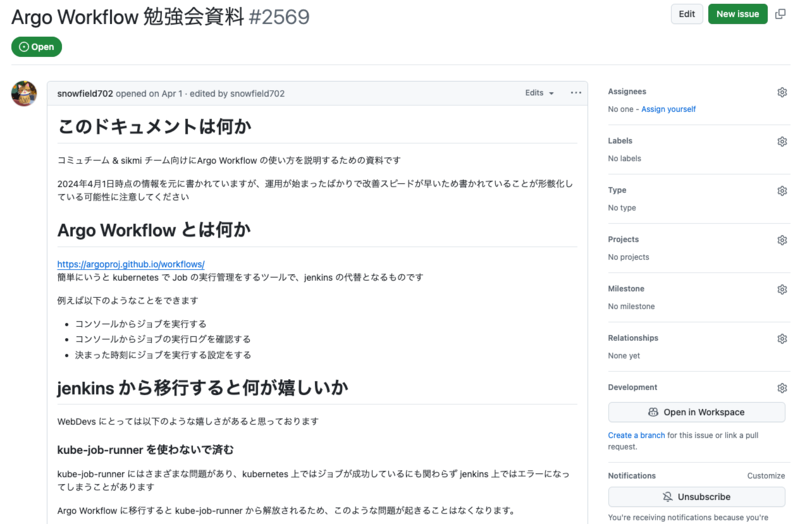This screenshot has height=524, width=800.
Task: Click the Open in Workspace button
Action: pyautogui.click(x=696, y=412)
